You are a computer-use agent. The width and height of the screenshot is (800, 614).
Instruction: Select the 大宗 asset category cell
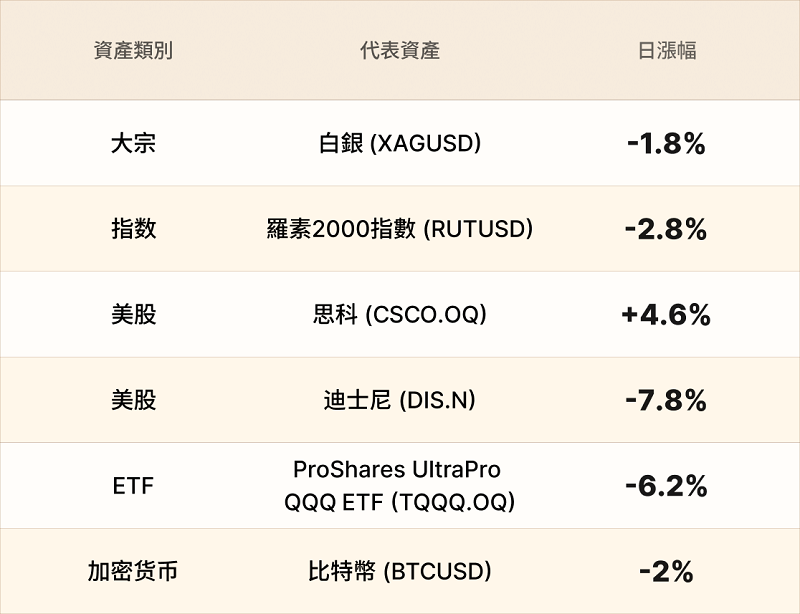pos(133,143)
